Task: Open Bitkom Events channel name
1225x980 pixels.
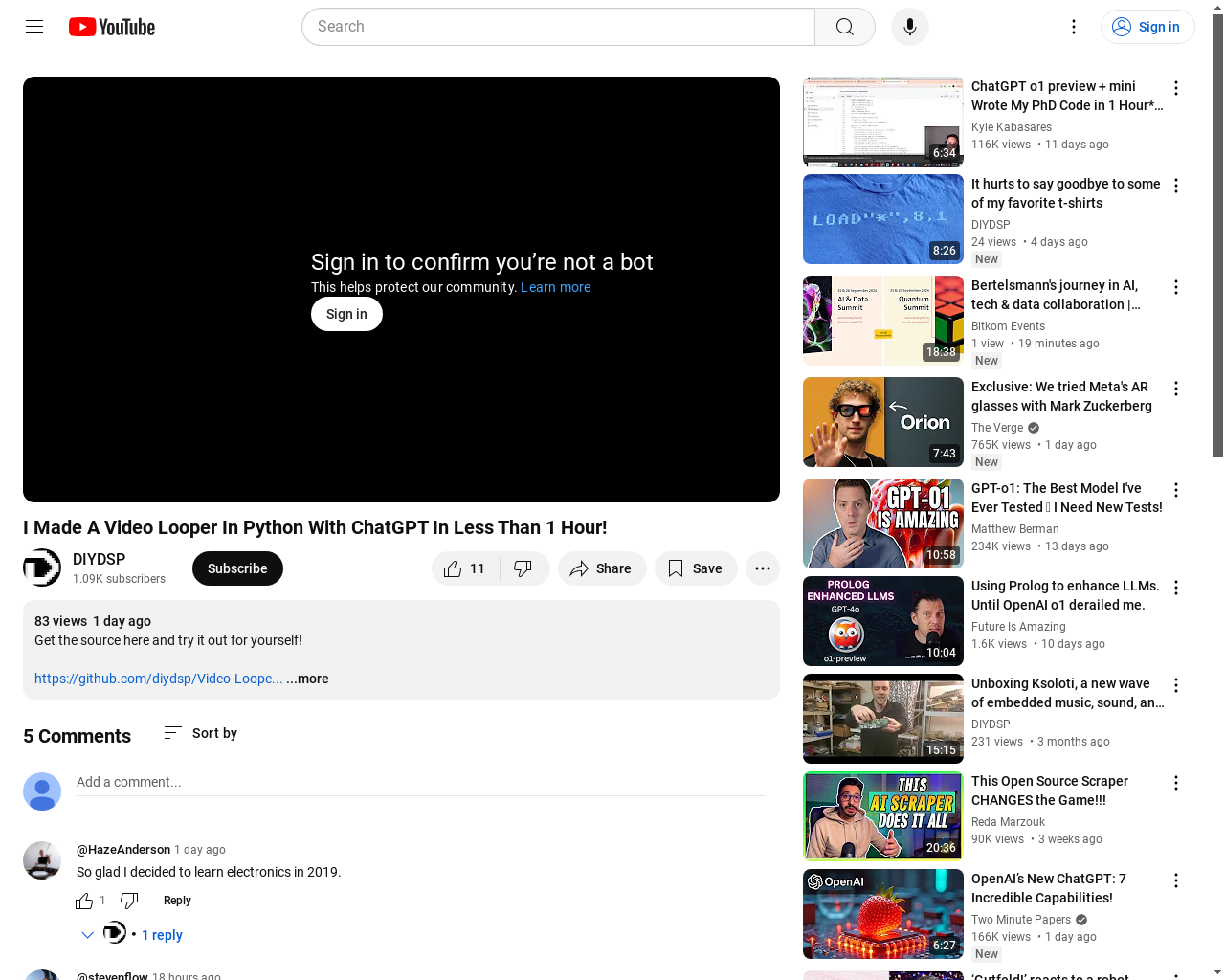Action: pos(1008,326)
